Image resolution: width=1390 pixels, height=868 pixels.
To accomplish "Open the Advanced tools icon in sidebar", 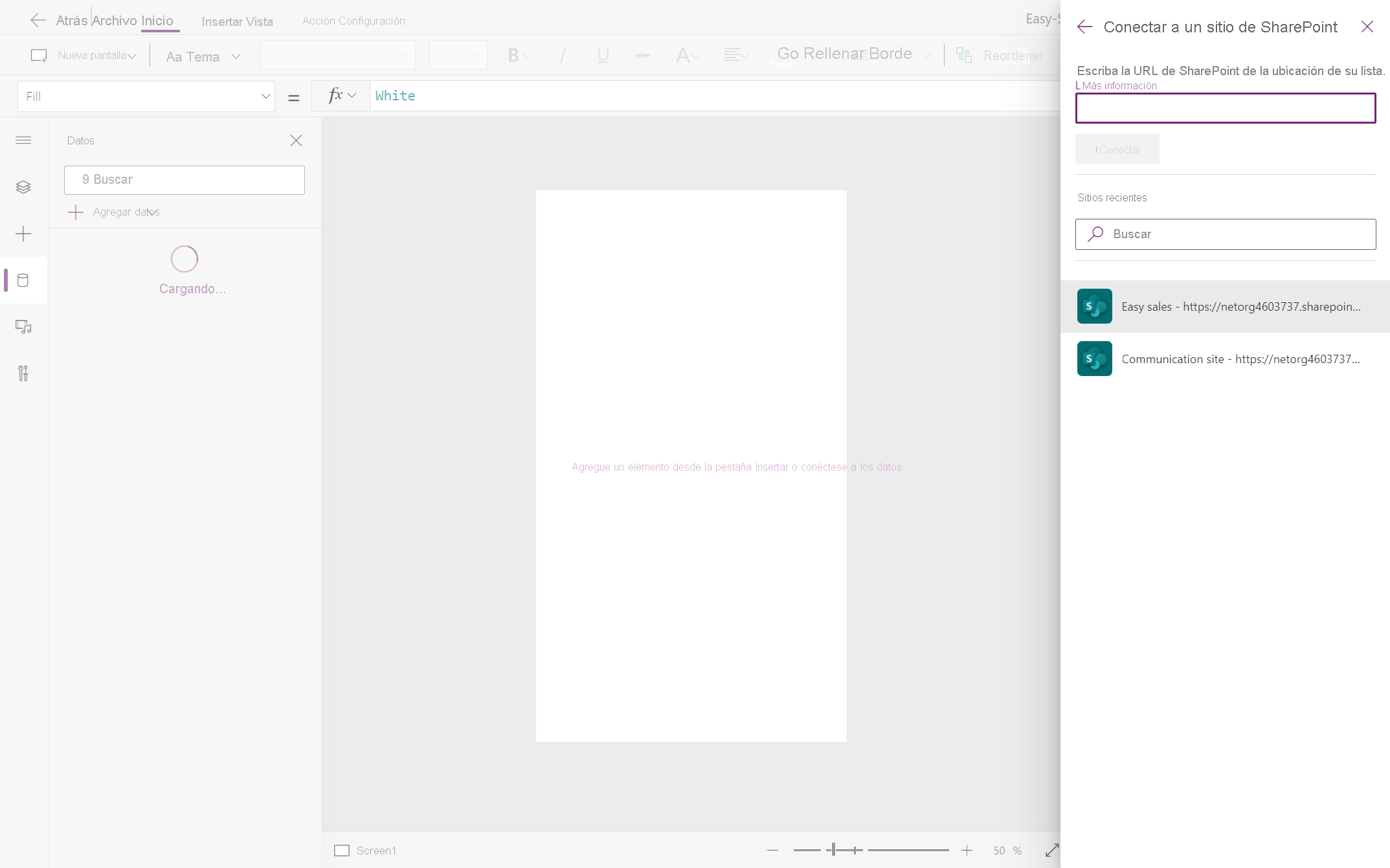I will tap(23, 373).
